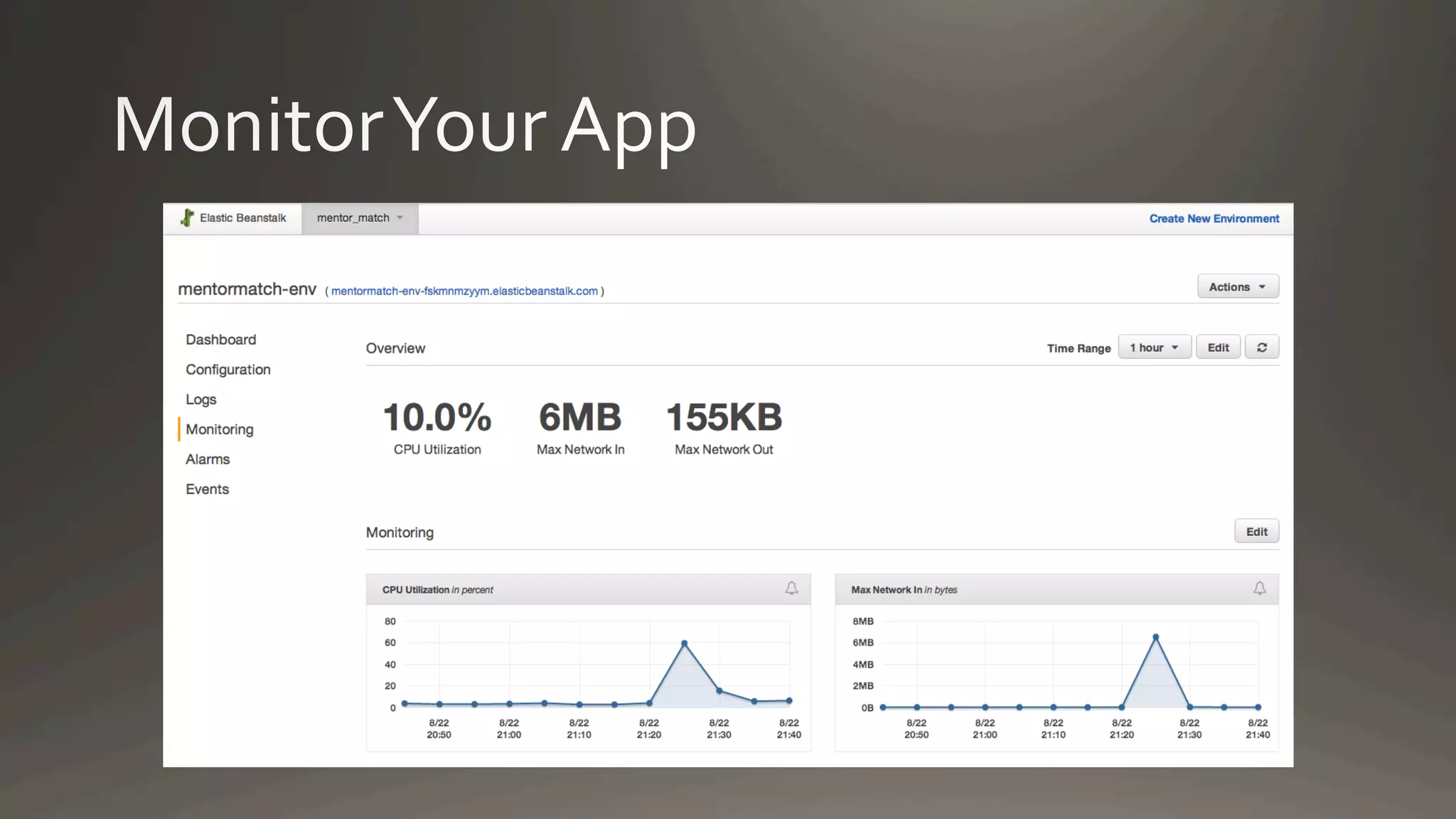1456x819 pixels.
Task: Click Edit button in Monitoring section
Action: [x=1256, y=532]
